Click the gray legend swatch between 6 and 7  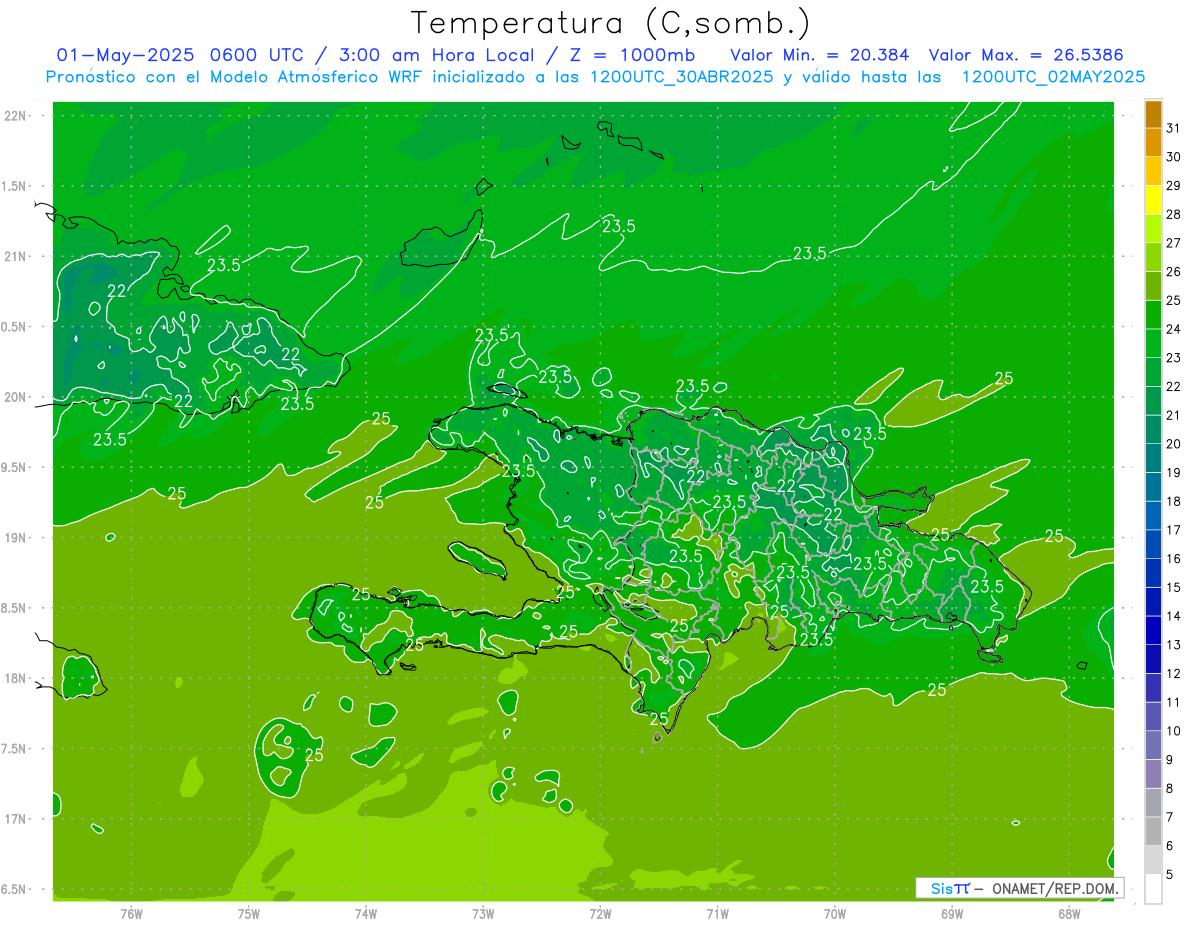tap(1153, 831)
